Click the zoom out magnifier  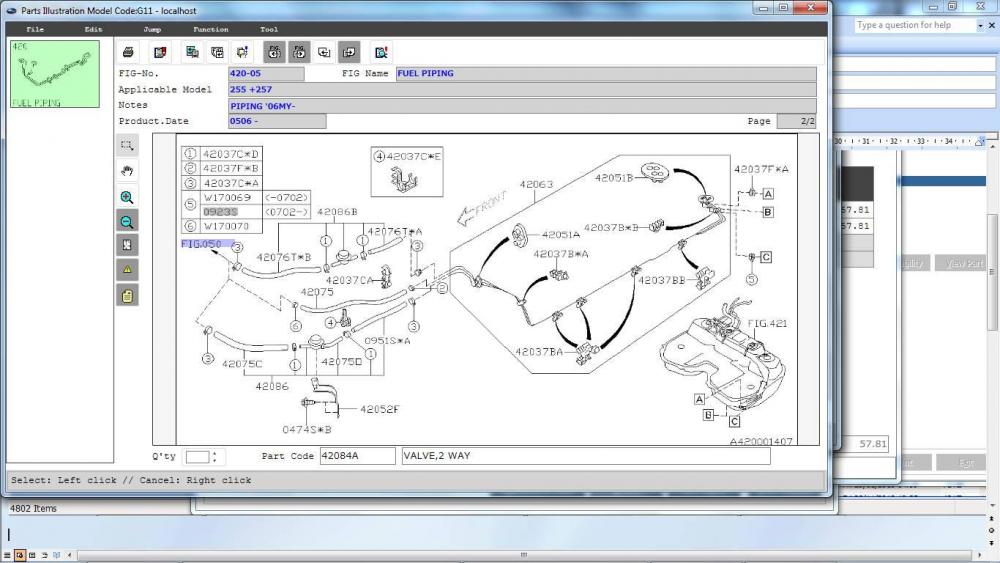pyautogui.click(x=127, y=221)
